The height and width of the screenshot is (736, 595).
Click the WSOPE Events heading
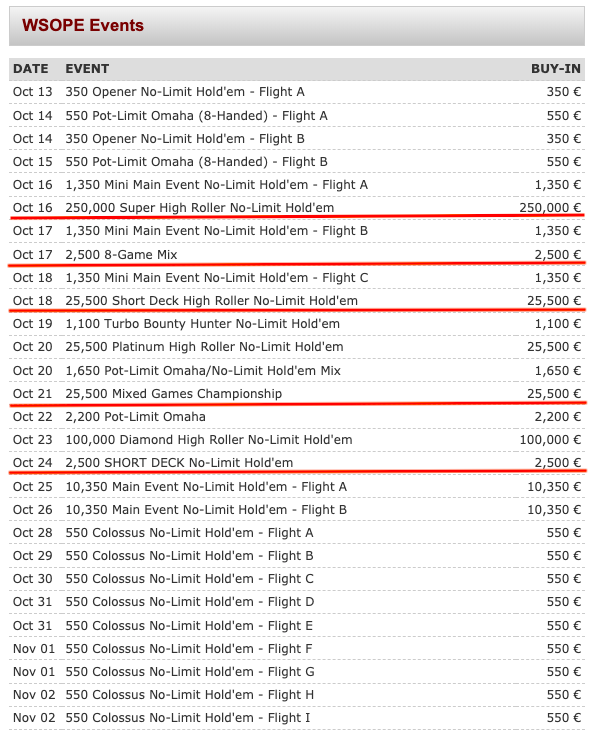click(83, 25)
